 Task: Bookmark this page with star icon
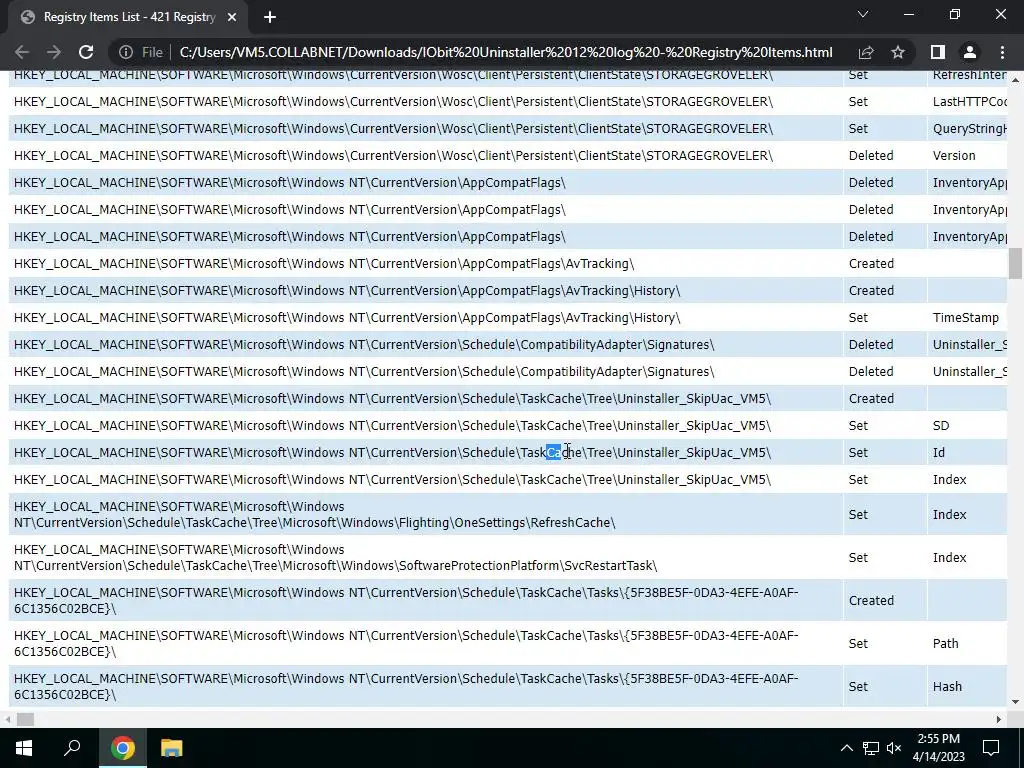(898, 52)
